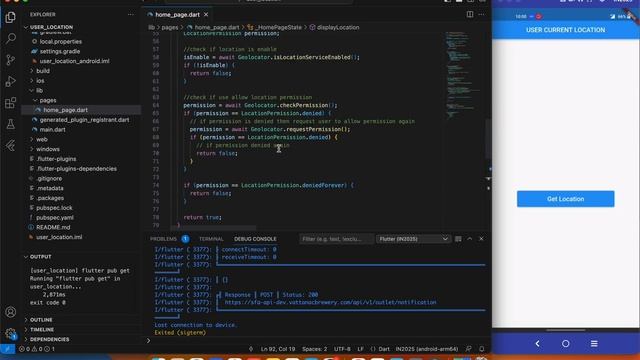The image size is (640, 360).
Task: Expand the TIMELINE section
Action: point(42,330)
